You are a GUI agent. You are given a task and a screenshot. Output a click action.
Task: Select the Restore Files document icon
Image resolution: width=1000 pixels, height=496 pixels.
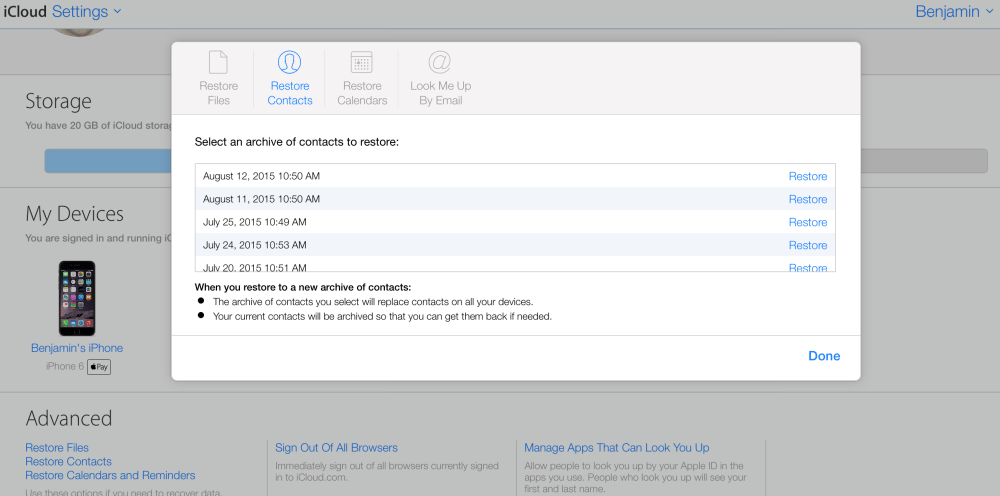point(218,62)
